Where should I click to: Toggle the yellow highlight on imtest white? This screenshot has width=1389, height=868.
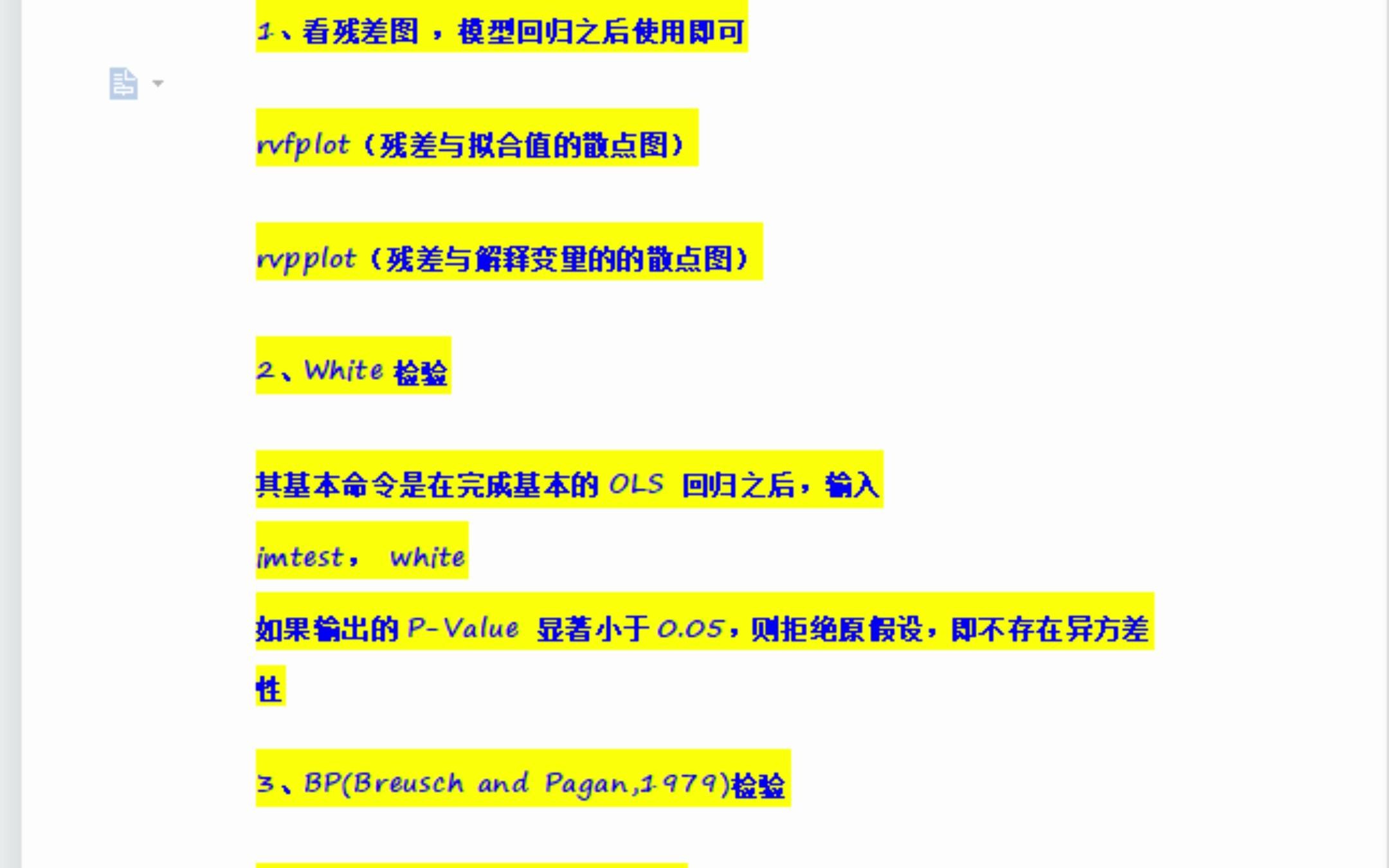[361, 555]
